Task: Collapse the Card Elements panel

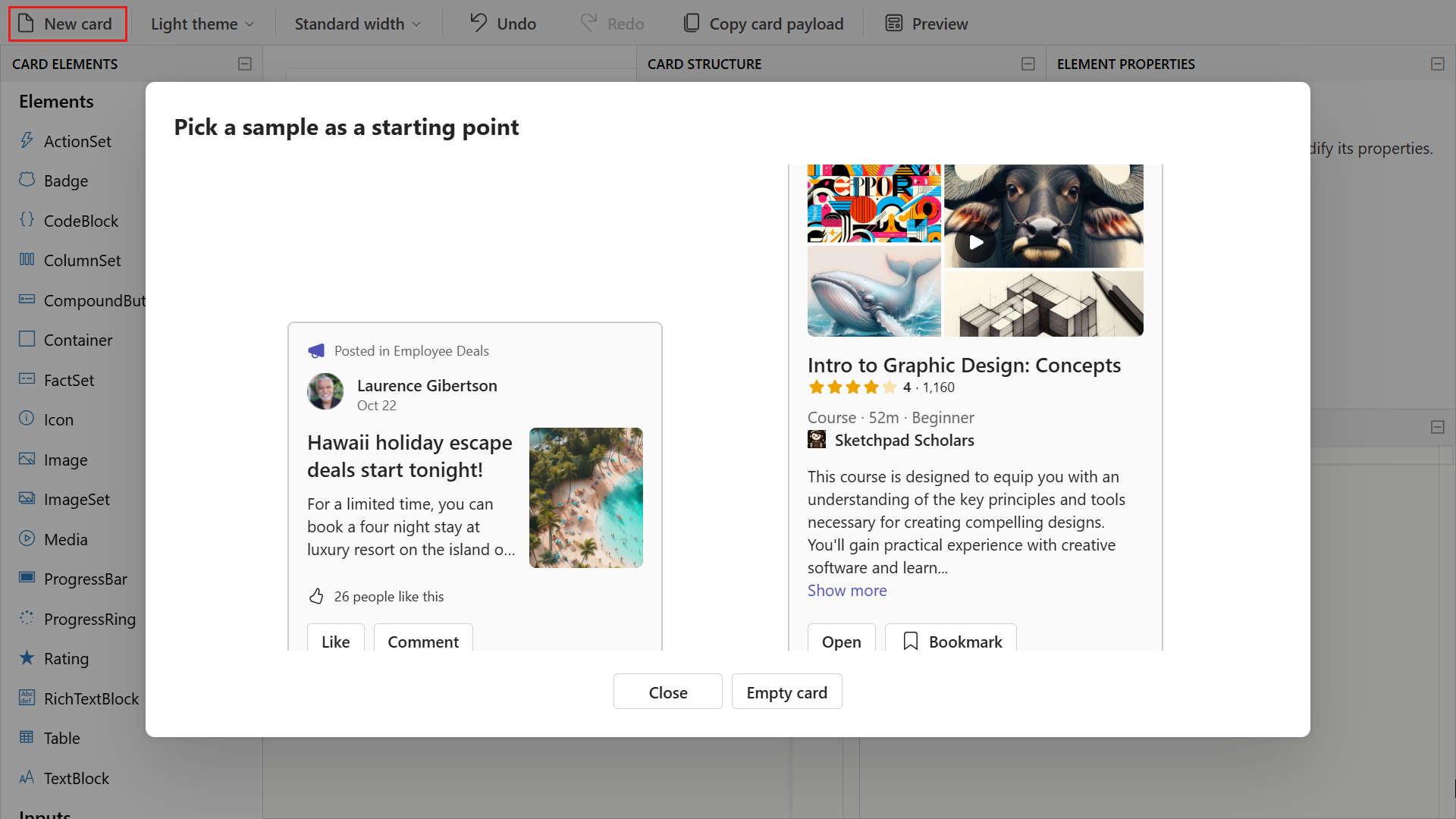Action: pos(244,64)
